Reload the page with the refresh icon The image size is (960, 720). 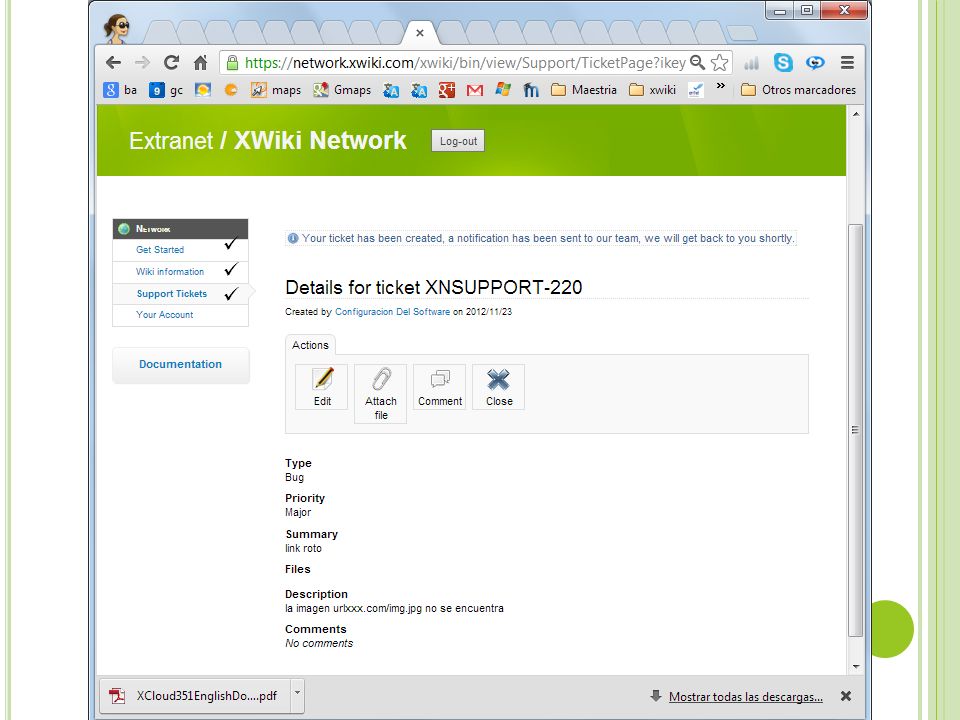pyautogui.click(x=171, y=62)
